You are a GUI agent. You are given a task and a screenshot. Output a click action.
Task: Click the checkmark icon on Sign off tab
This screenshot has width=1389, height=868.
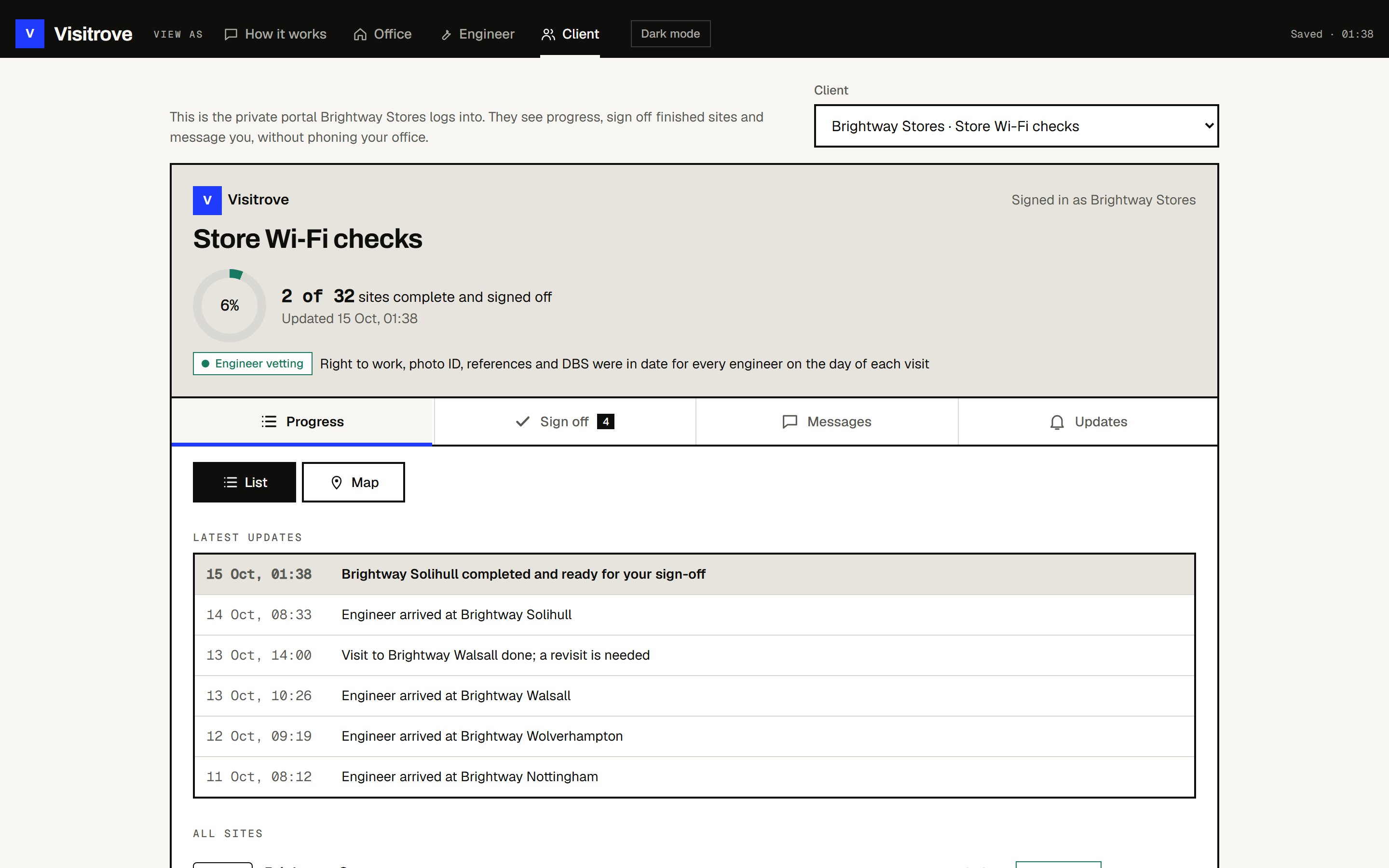tap(522, 421)
